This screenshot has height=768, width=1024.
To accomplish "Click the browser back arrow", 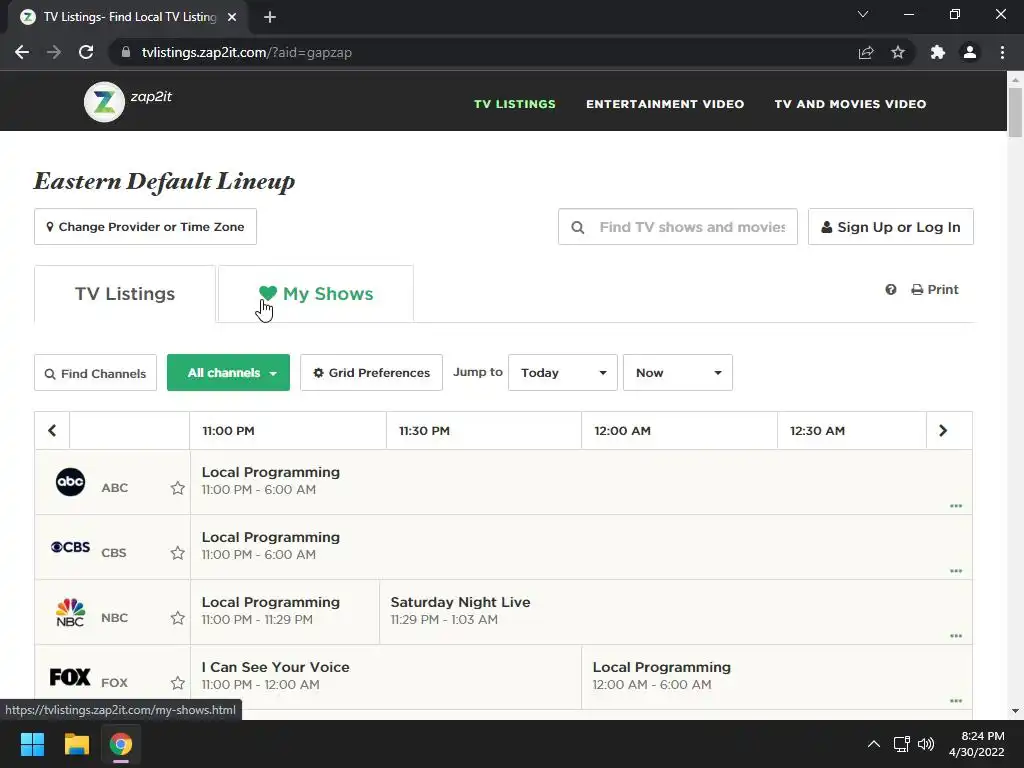I will click(x=22, y=52).
